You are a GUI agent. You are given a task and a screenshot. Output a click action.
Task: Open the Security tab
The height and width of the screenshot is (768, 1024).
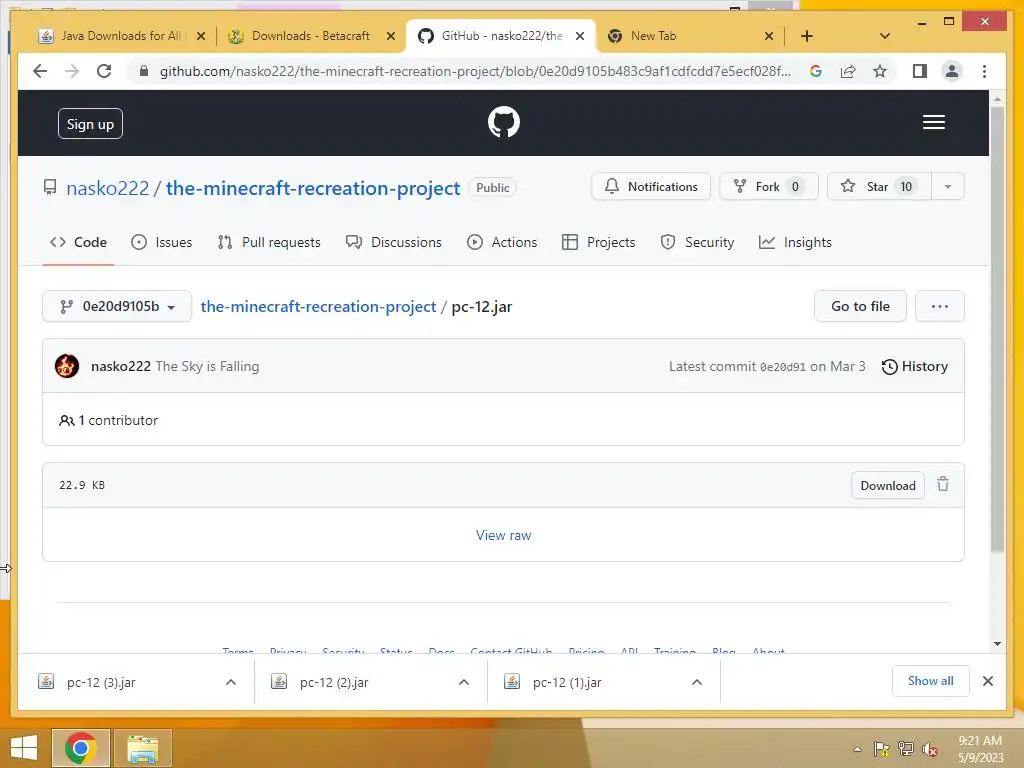697,242
